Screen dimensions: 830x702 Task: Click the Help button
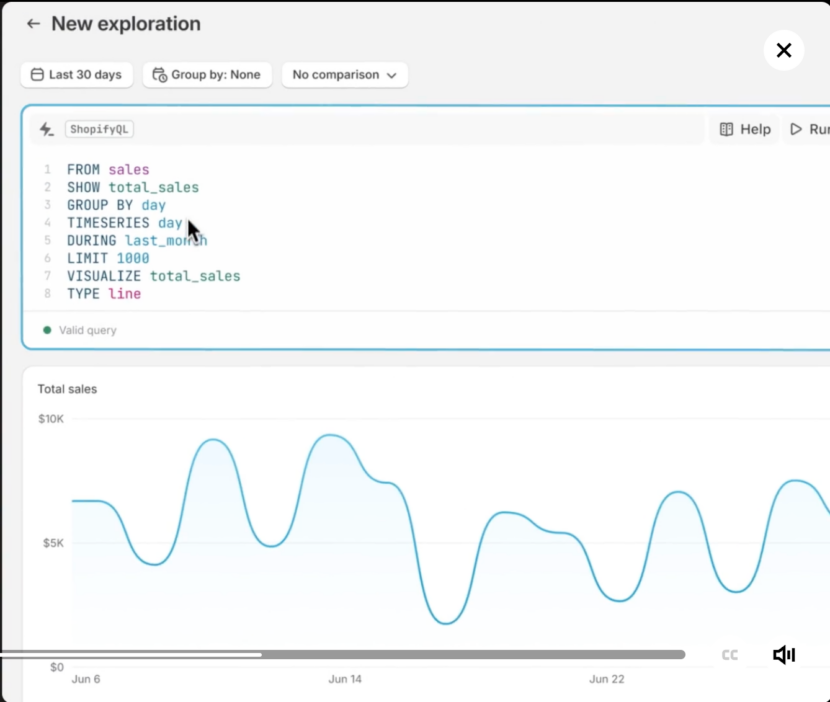(744, 129)
